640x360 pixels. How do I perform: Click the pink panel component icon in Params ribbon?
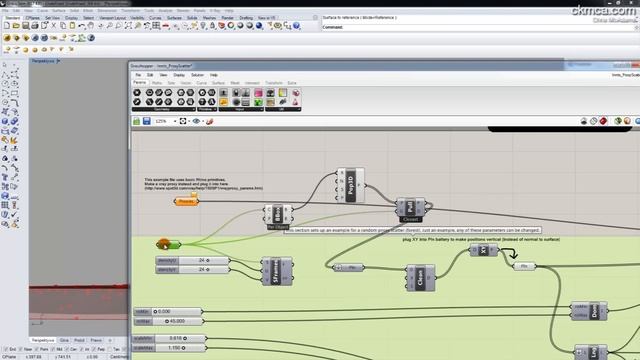click(x=258, y=93)
